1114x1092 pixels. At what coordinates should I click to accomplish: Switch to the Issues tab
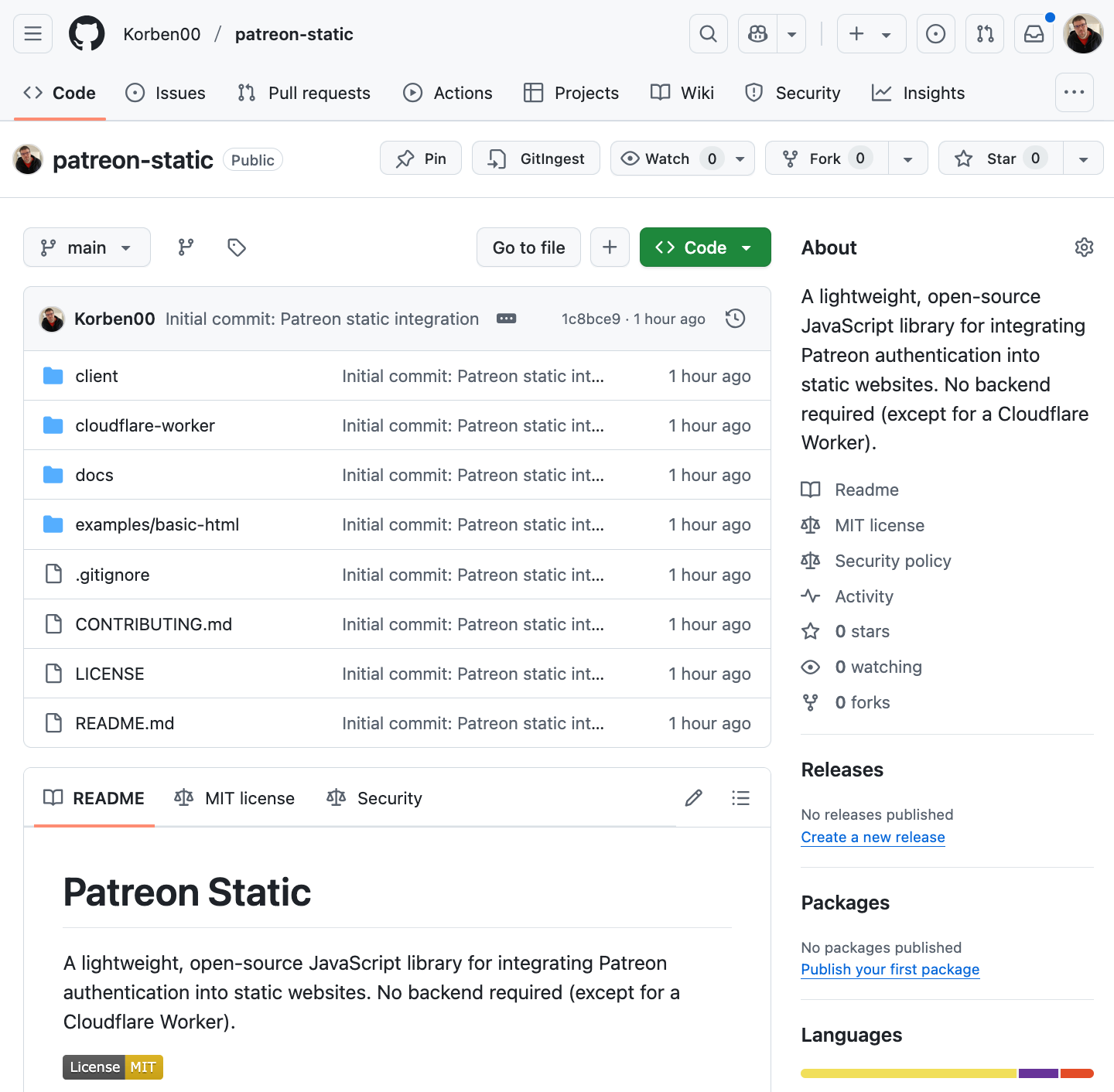[x=166, y=93]
